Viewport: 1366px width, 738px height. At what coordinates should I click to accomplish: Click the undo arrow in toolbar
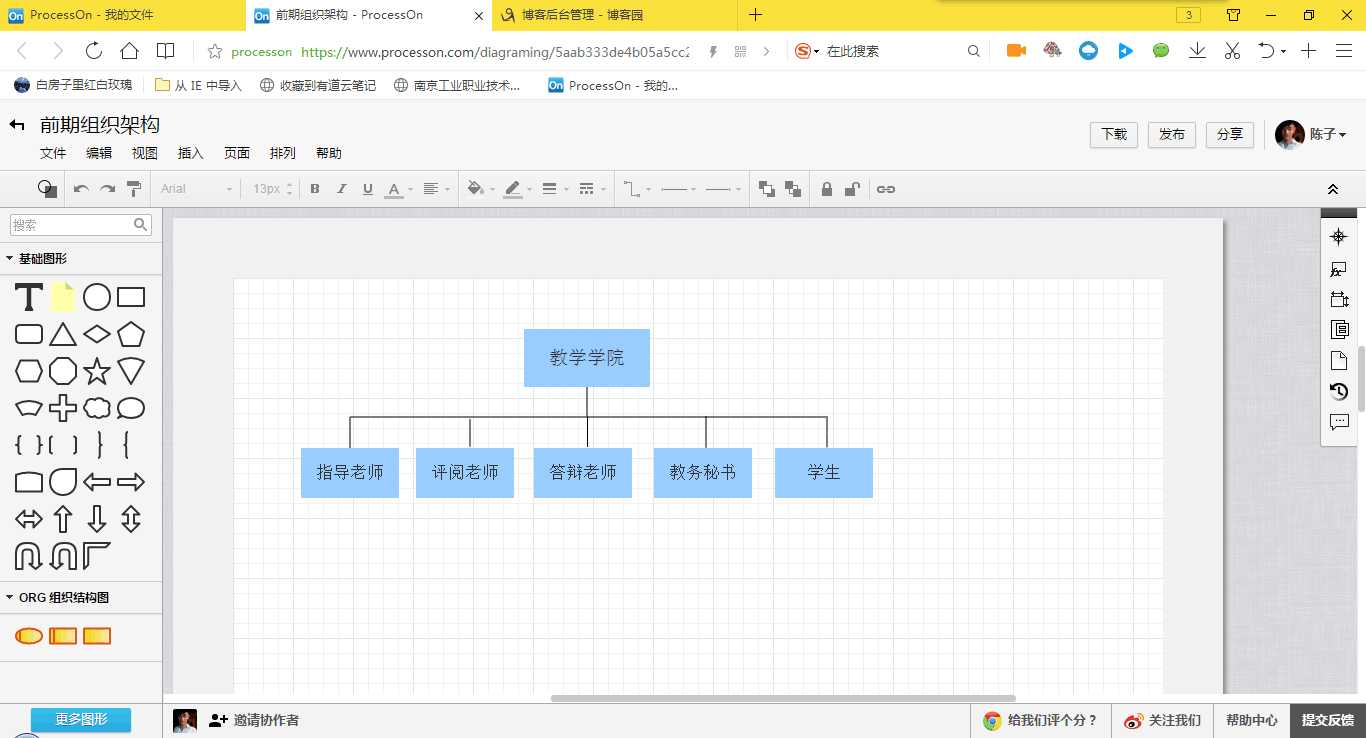click(81, 189)
